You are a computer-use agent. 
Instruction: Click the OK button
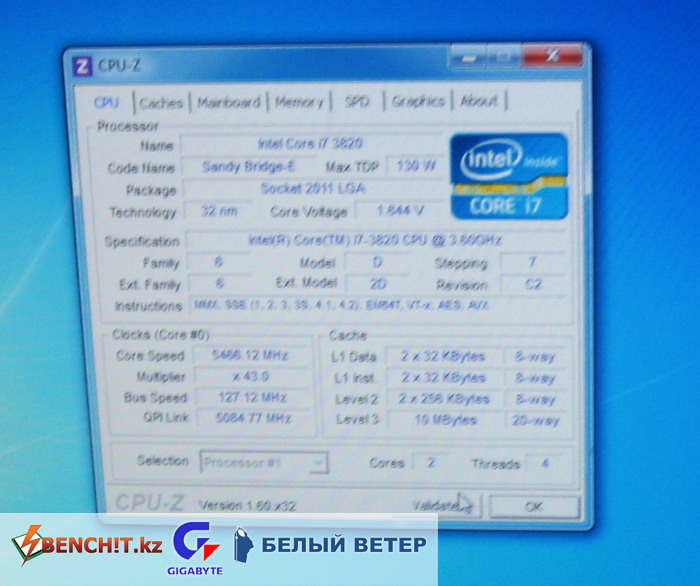click(x=534, y=507)
